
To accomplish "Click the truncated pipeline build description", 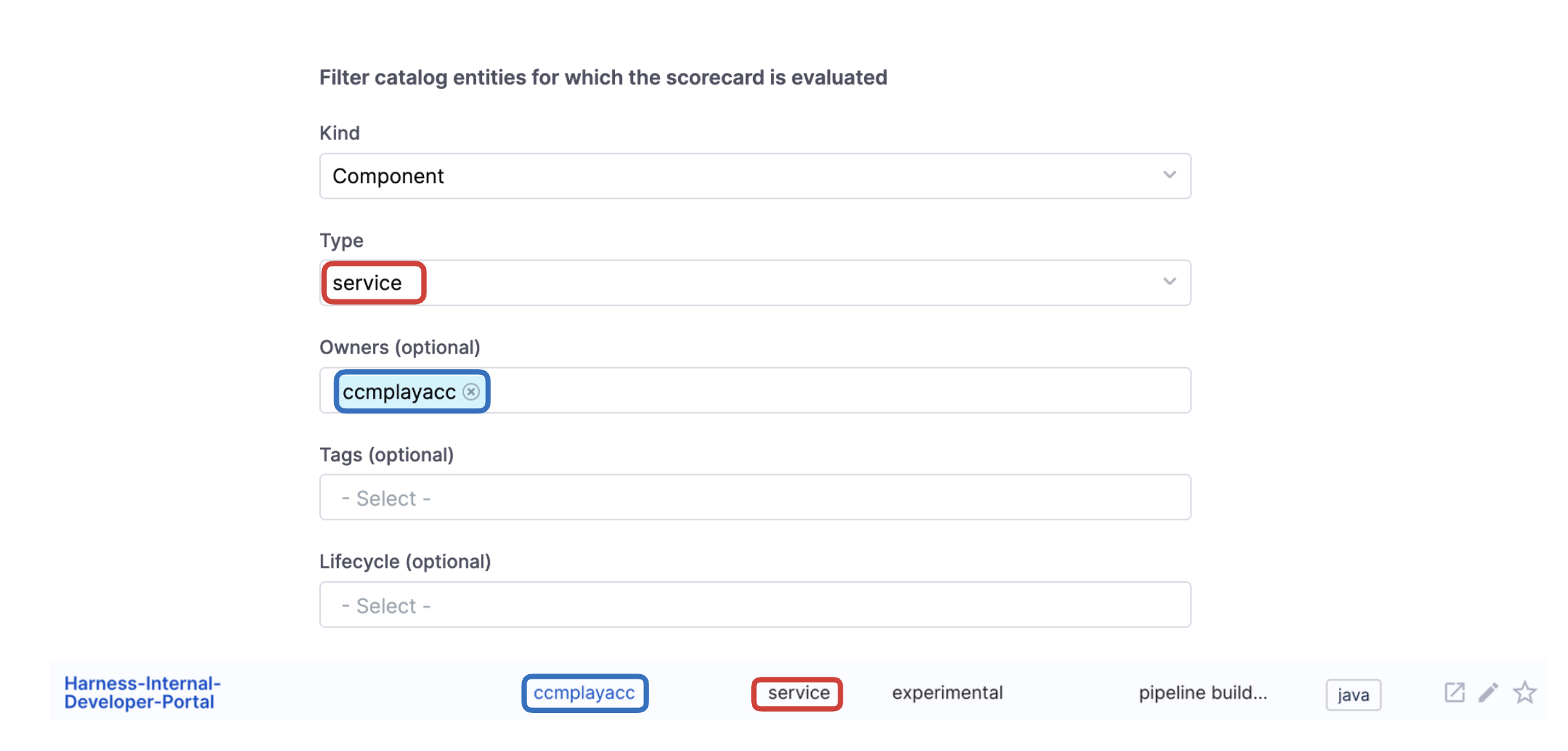I will 1202,693.
